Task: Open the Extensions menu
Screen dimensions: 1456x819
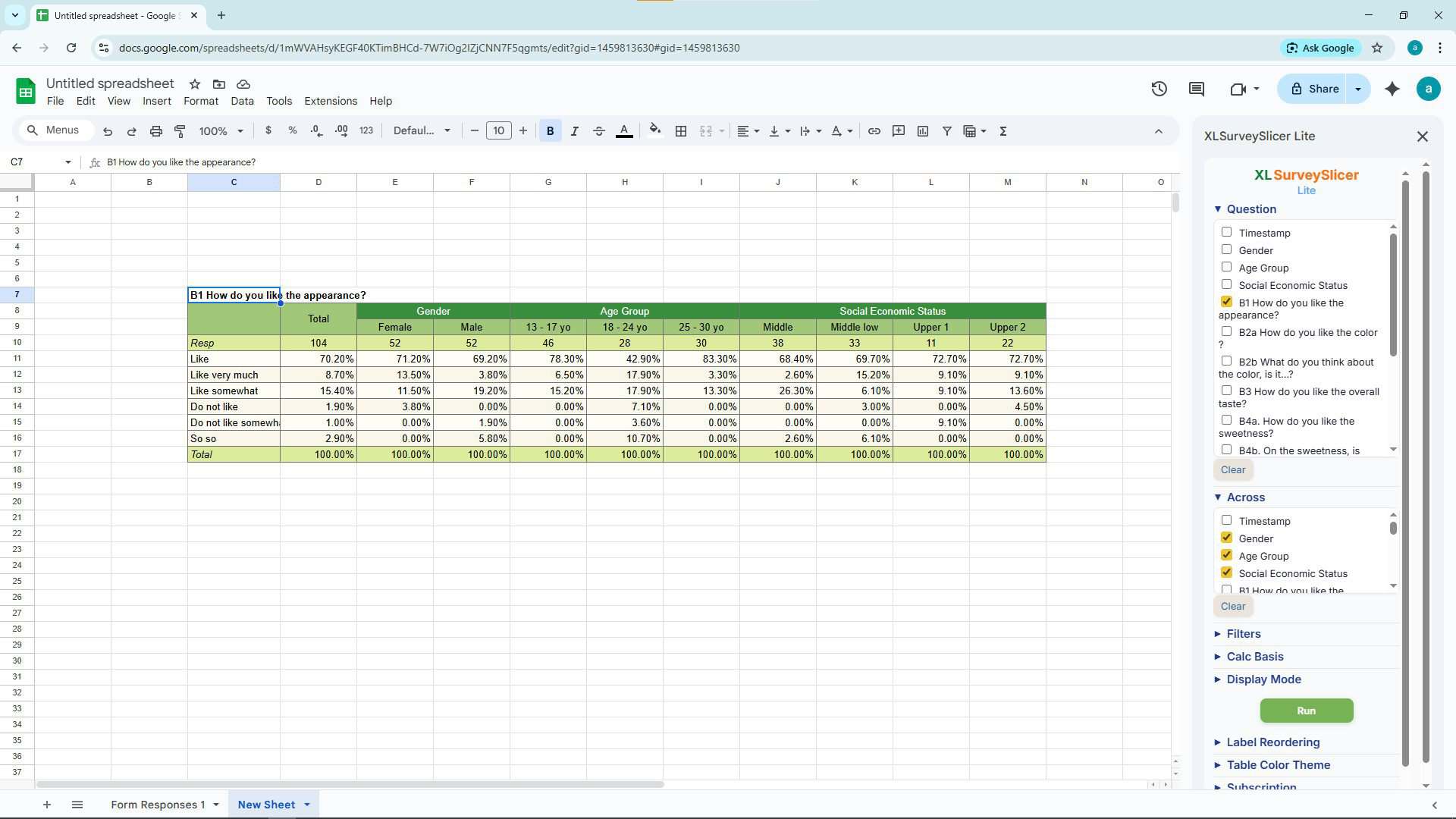Action: 331,101
